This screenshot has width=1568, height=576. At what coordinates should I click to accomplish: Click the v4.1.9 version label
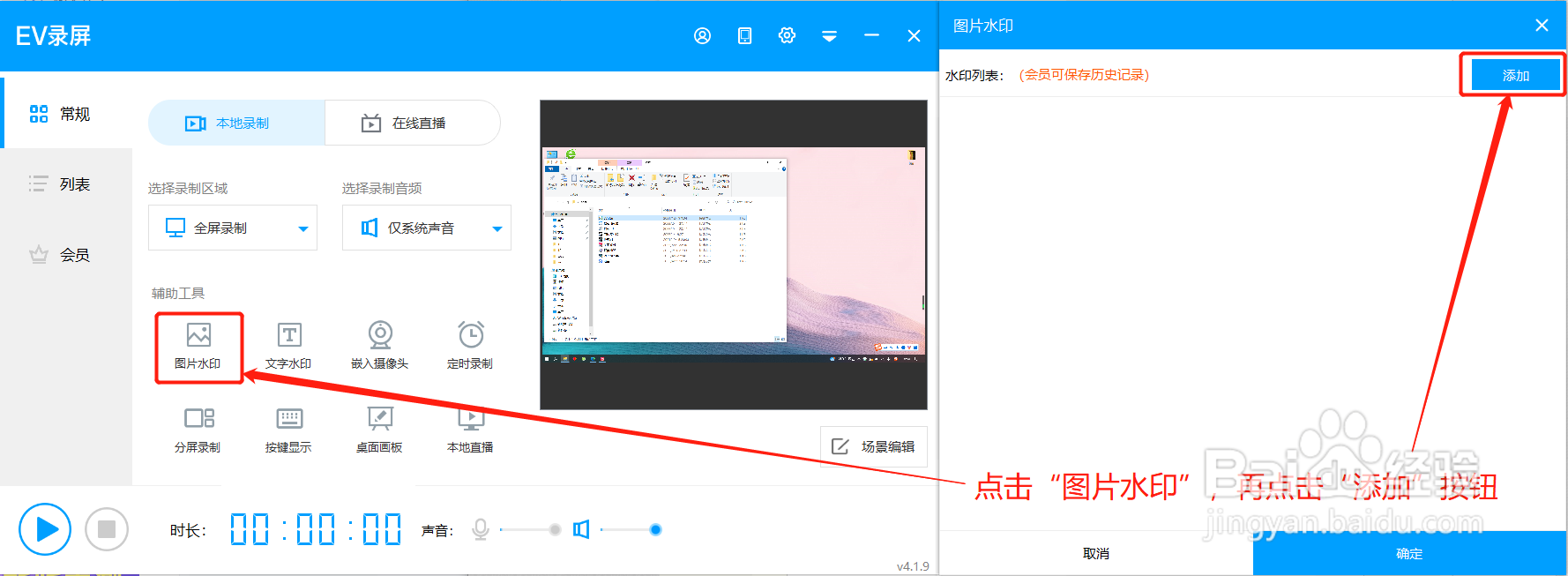[x=913, y=566]
